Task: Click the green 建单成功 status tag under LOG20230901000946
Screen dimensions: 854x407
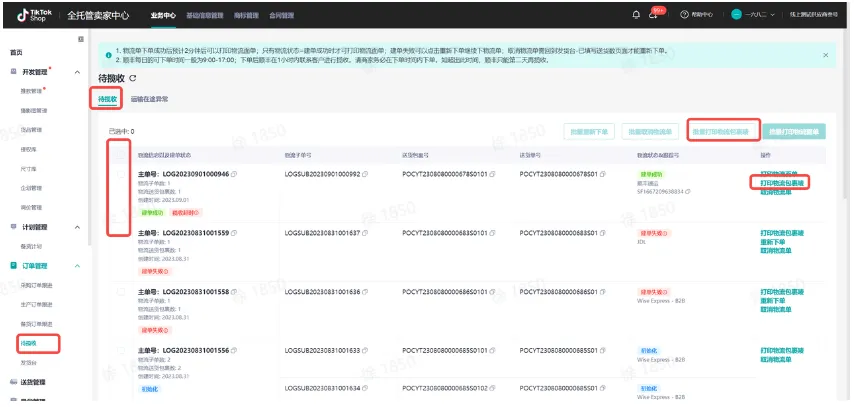Action: [154, 212]
